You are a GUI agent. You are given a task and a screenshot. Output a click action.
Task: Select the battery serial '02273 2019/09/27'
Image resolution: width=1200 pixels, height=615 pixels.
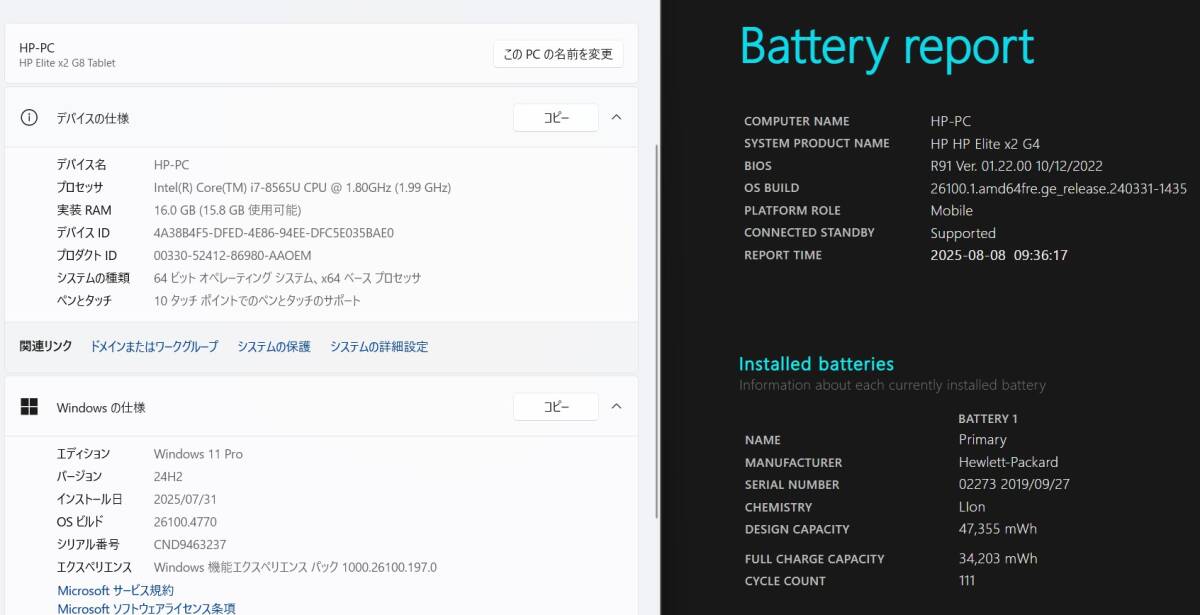[1012, 484]
